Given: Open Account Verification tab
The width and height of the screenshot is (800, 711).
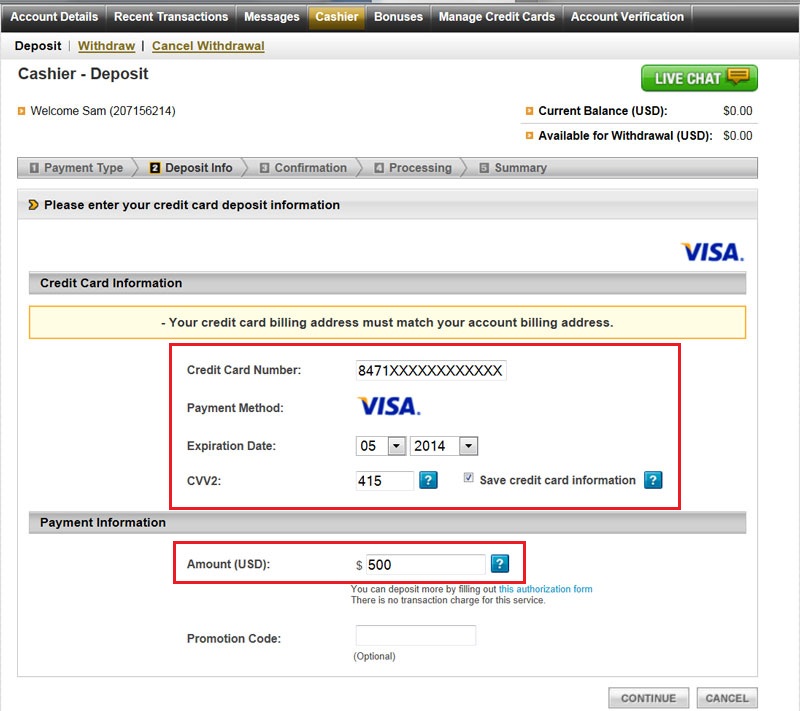Looking at the screenshot, I should 627,17.
